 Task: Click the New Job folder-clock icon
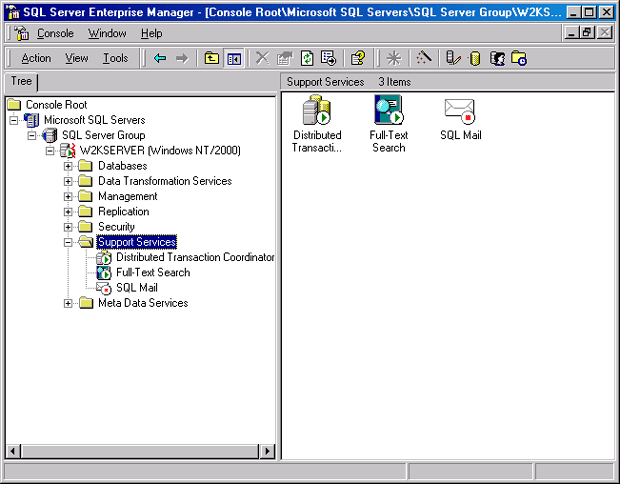[x=519, y=59]
